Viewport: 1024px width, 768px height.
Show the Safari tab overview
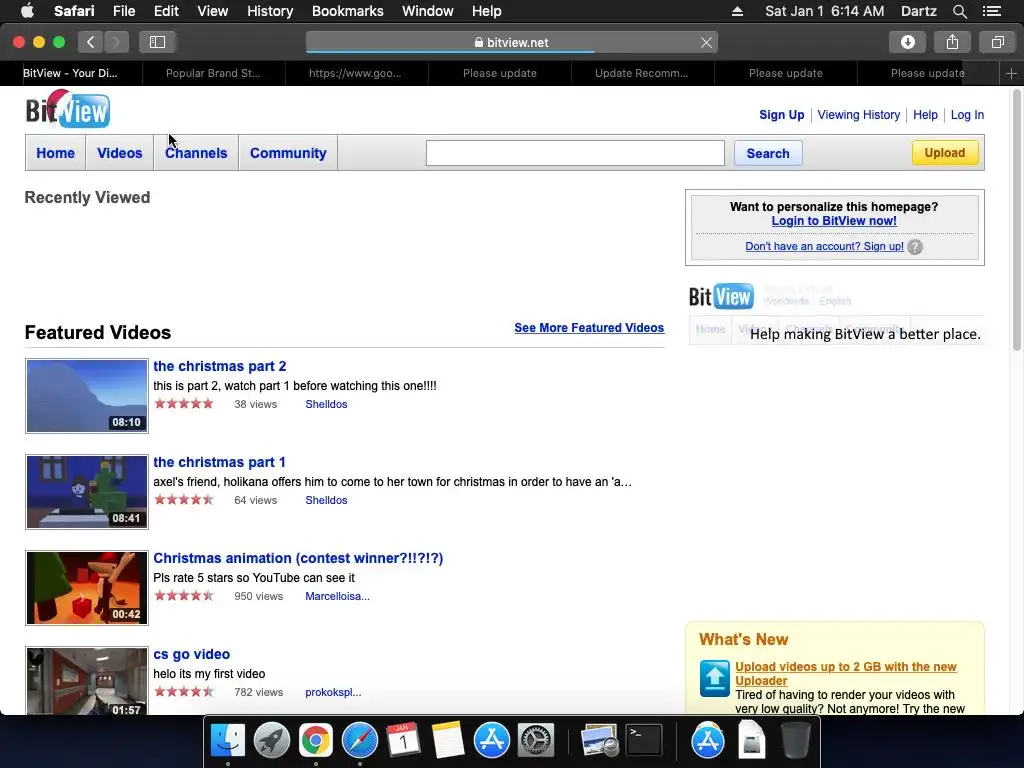click(997, 42)
